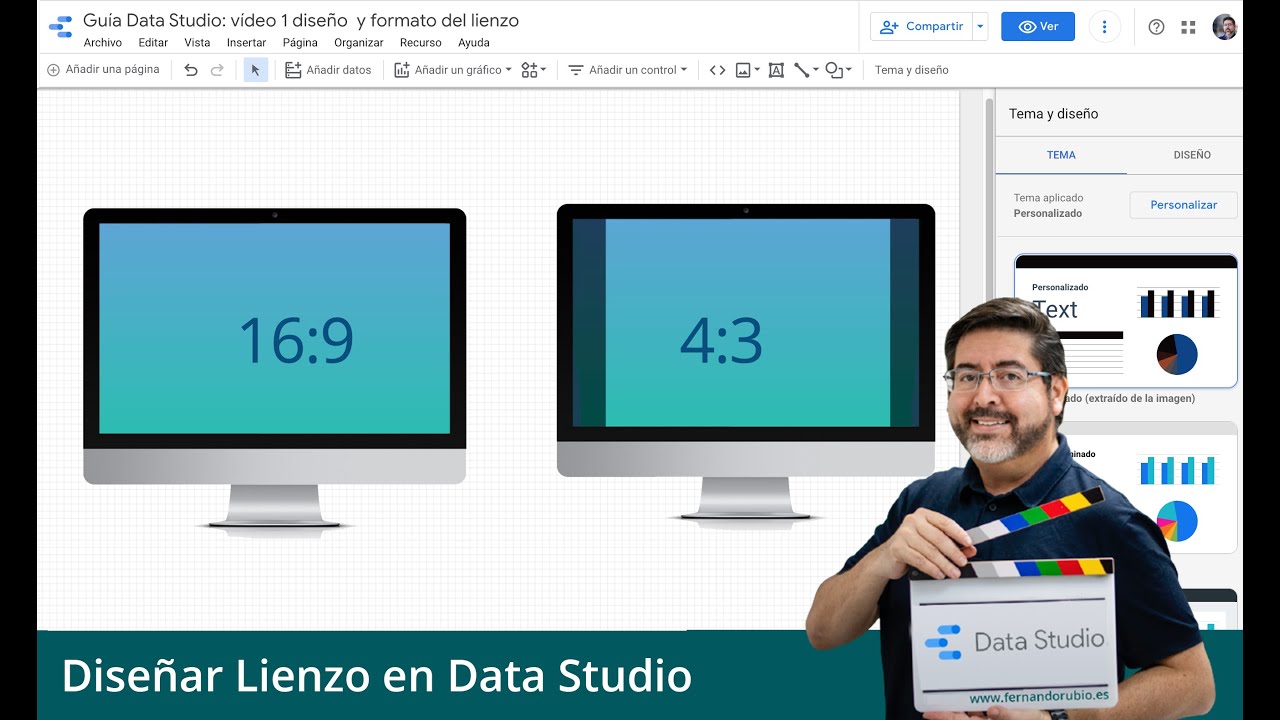Switch to the TEMA tab
Viewport: 1280px width, 720px height.
tap(1061, 155)
